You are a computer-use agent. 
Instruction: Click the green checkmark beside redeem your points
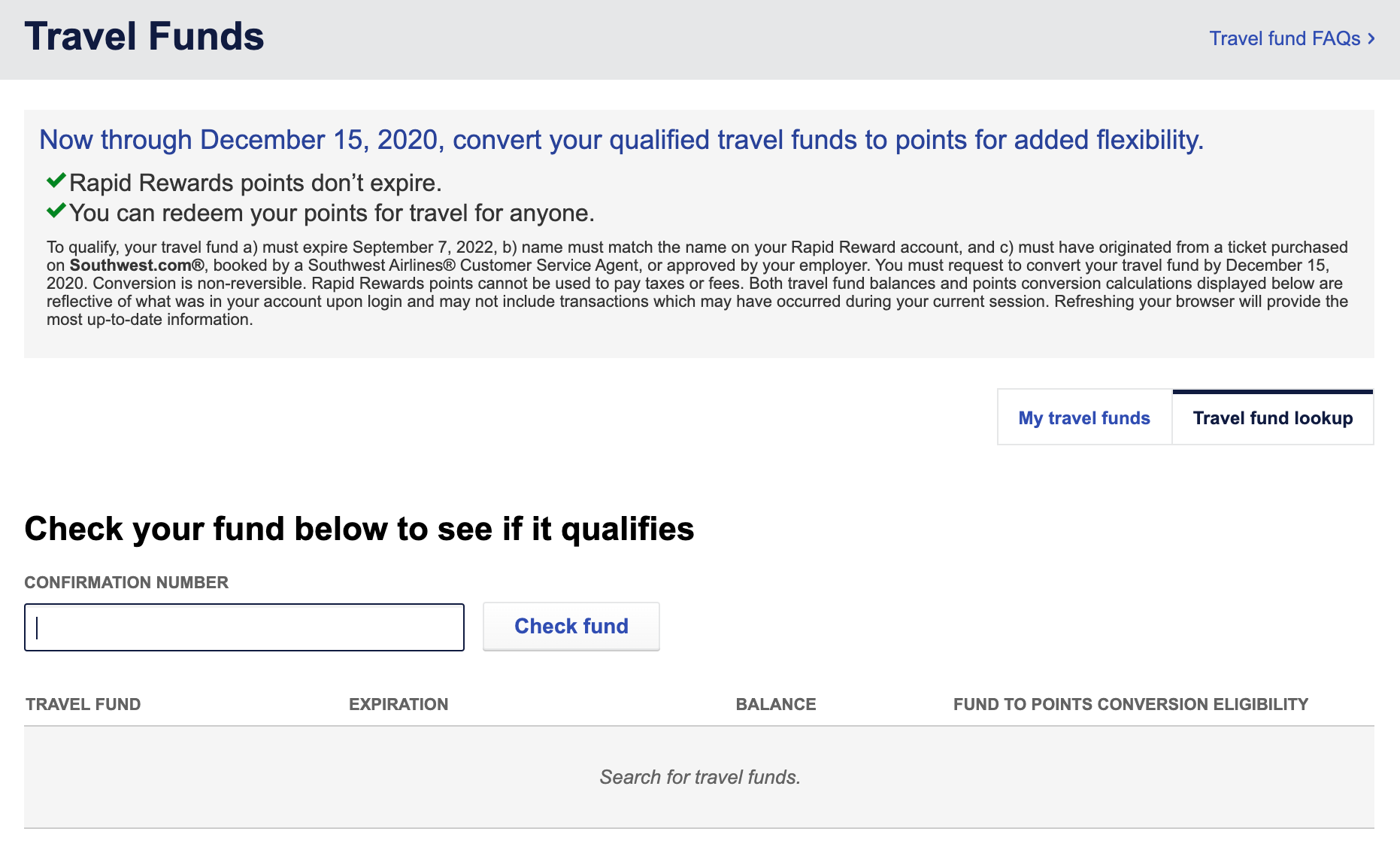pyautogui.click(x=56, y=211)
